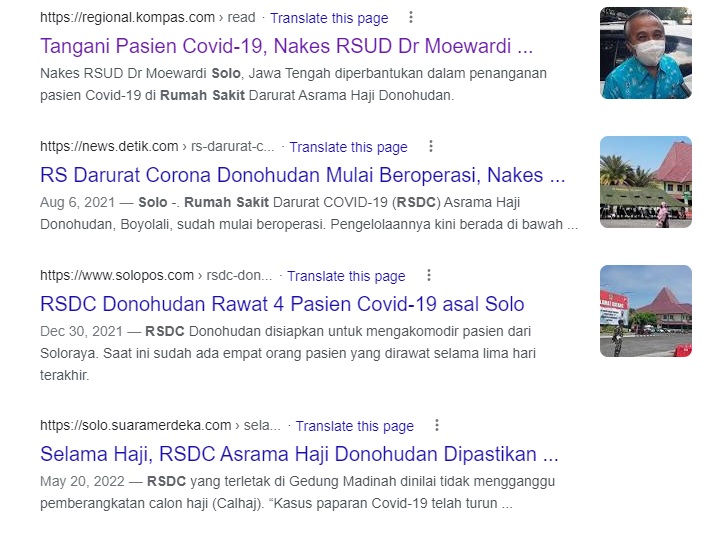Click snippet text 'Nakes RSUD Dr Moewardi Solo, Jawa Tengah'
Screen dimensions: 712x544
[185, 73]
